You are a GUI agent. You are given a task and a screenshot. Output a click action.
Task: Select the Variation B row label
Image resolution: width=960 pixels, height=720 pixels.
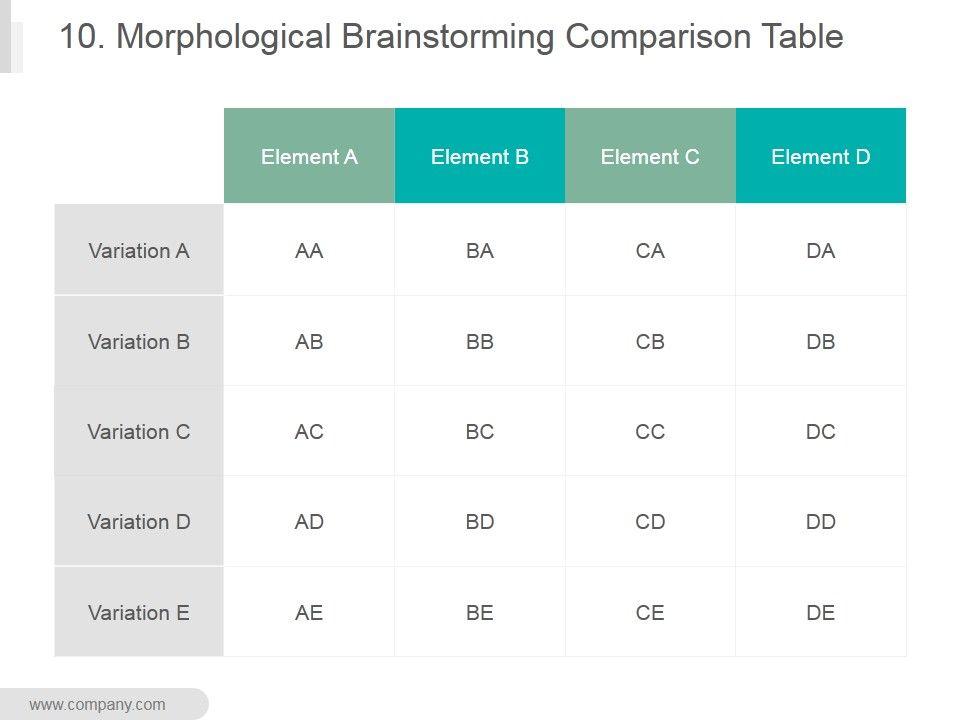click(x=139, y=342)
